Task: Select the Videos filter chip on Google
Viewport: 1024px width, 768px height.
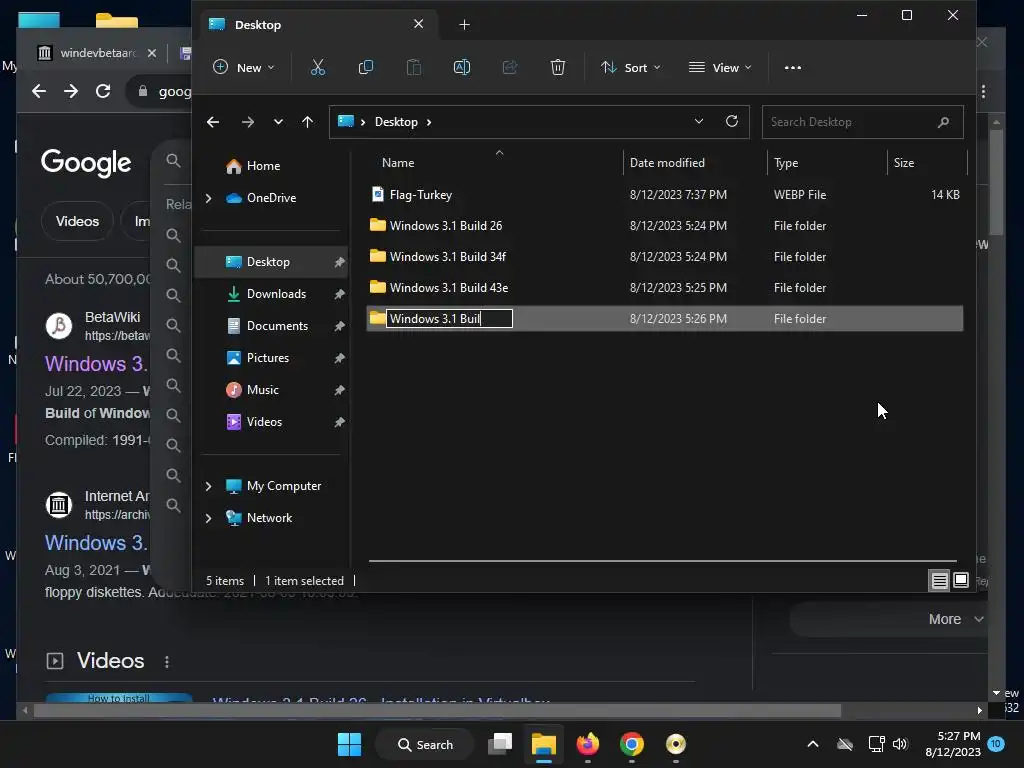Action: (x=77, y=221)
